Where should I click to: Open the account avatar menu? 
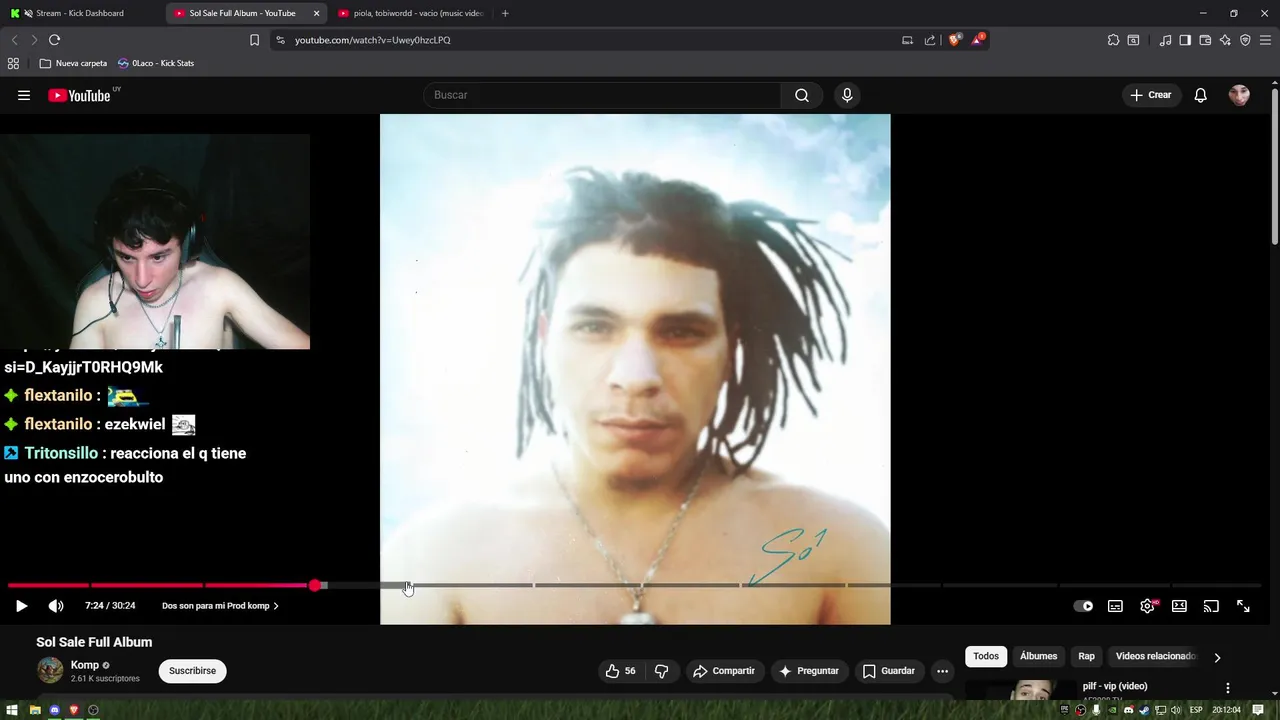(1239, 95)
